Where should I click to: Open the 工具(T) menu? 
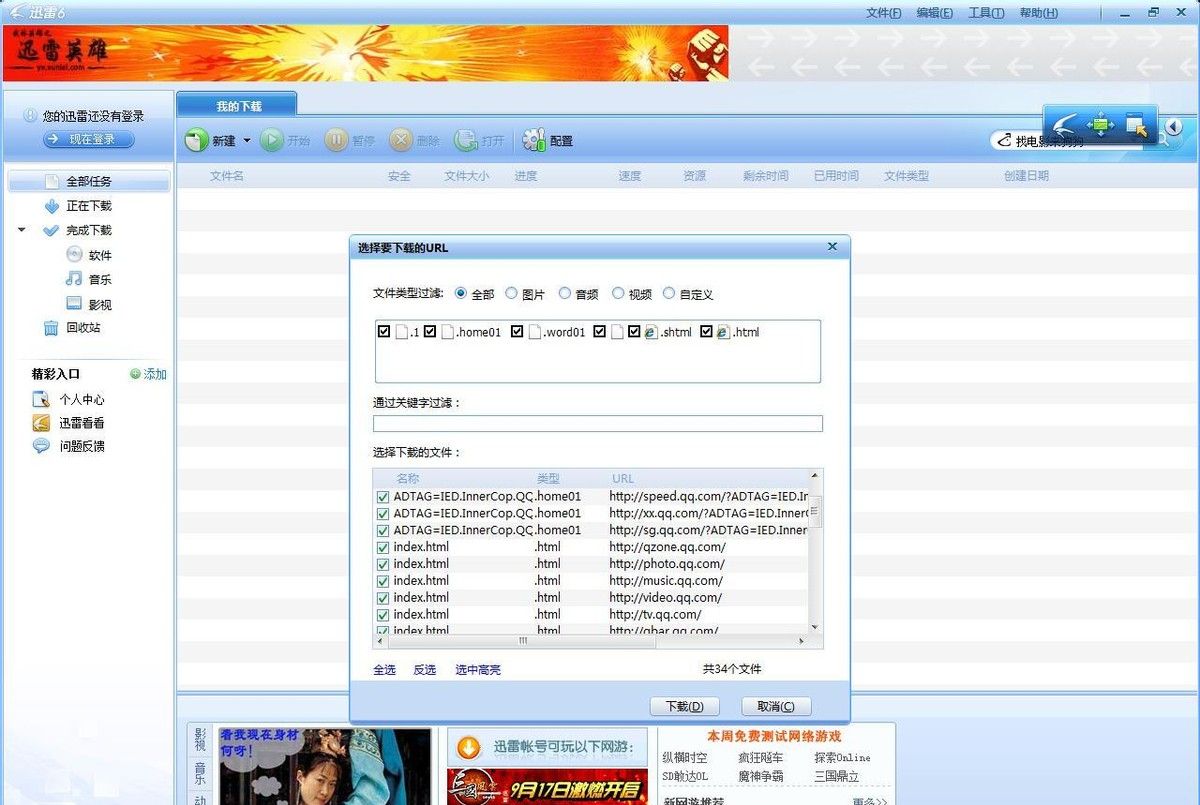(985, 12)
